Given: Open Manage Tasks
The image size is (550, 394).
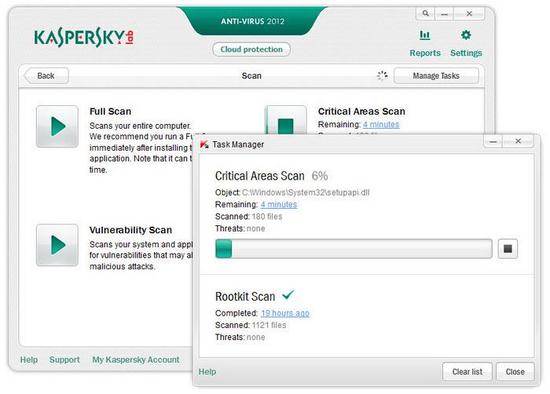Looking at the screenshot, I should pyautogui.click(x=436, y=76).
